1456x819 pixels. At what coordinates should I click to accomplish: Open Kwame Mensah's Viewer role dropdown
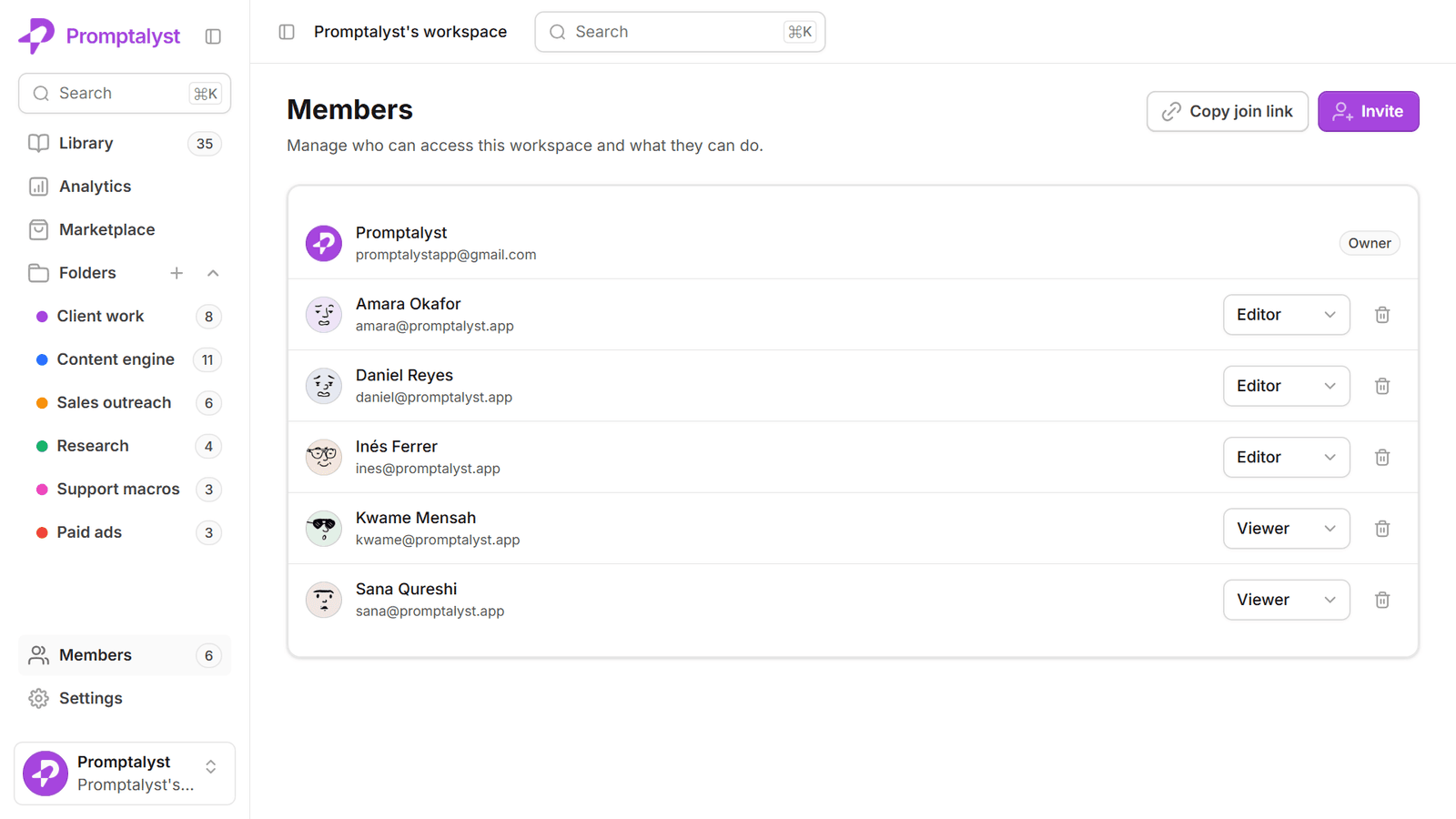click(1286, 529)
